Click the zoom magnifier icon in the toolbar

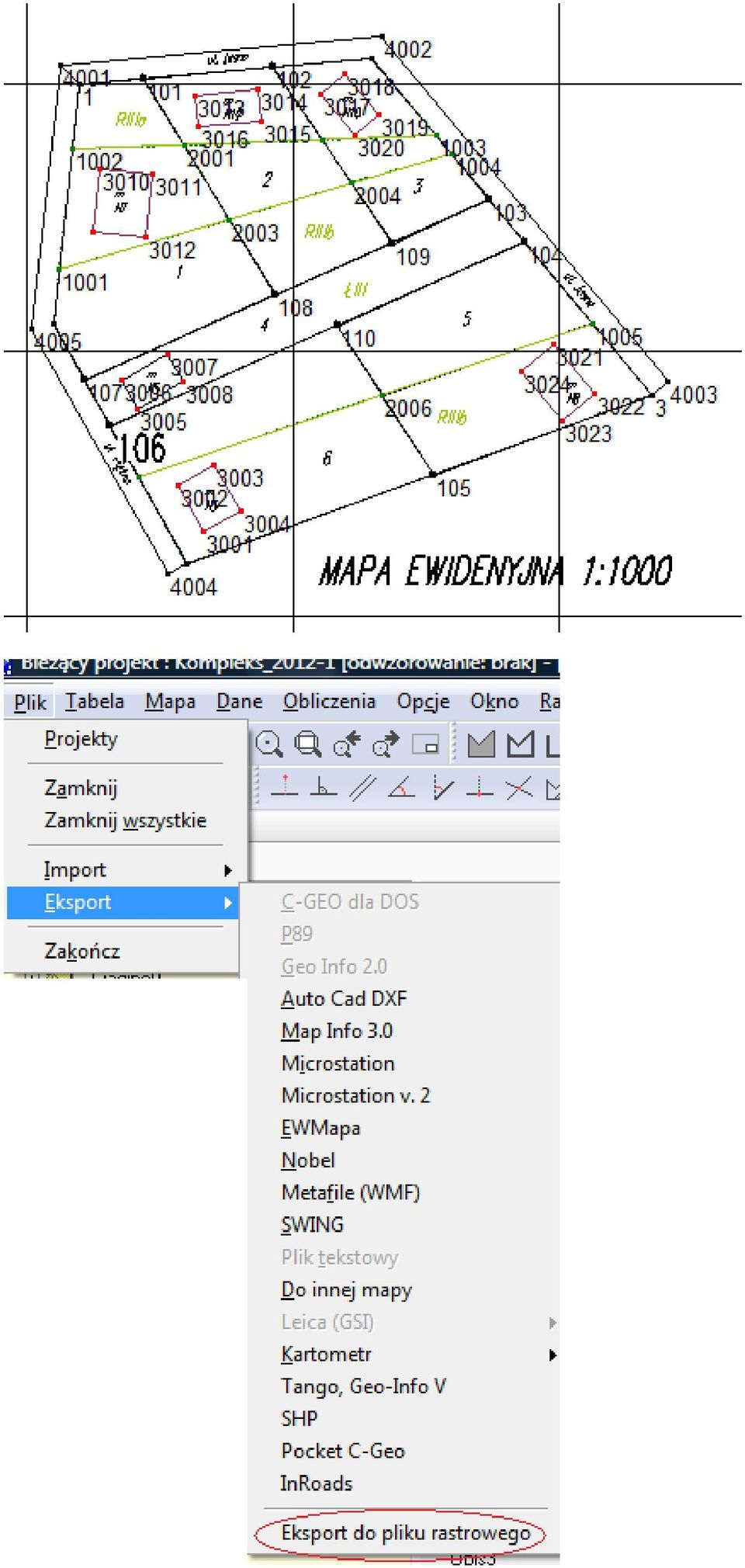tap(269, 744)
